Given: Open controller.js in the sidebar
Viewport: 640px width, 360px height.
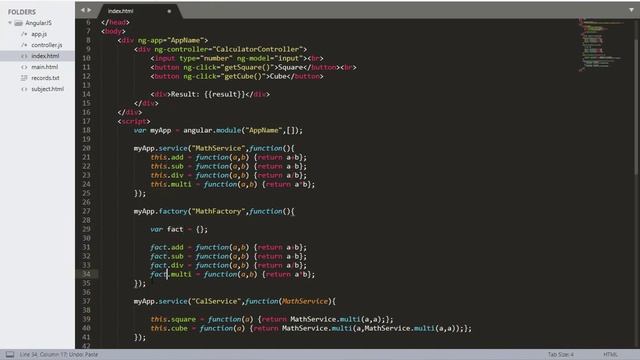Looking at the screenshot, I should point(47,45).
